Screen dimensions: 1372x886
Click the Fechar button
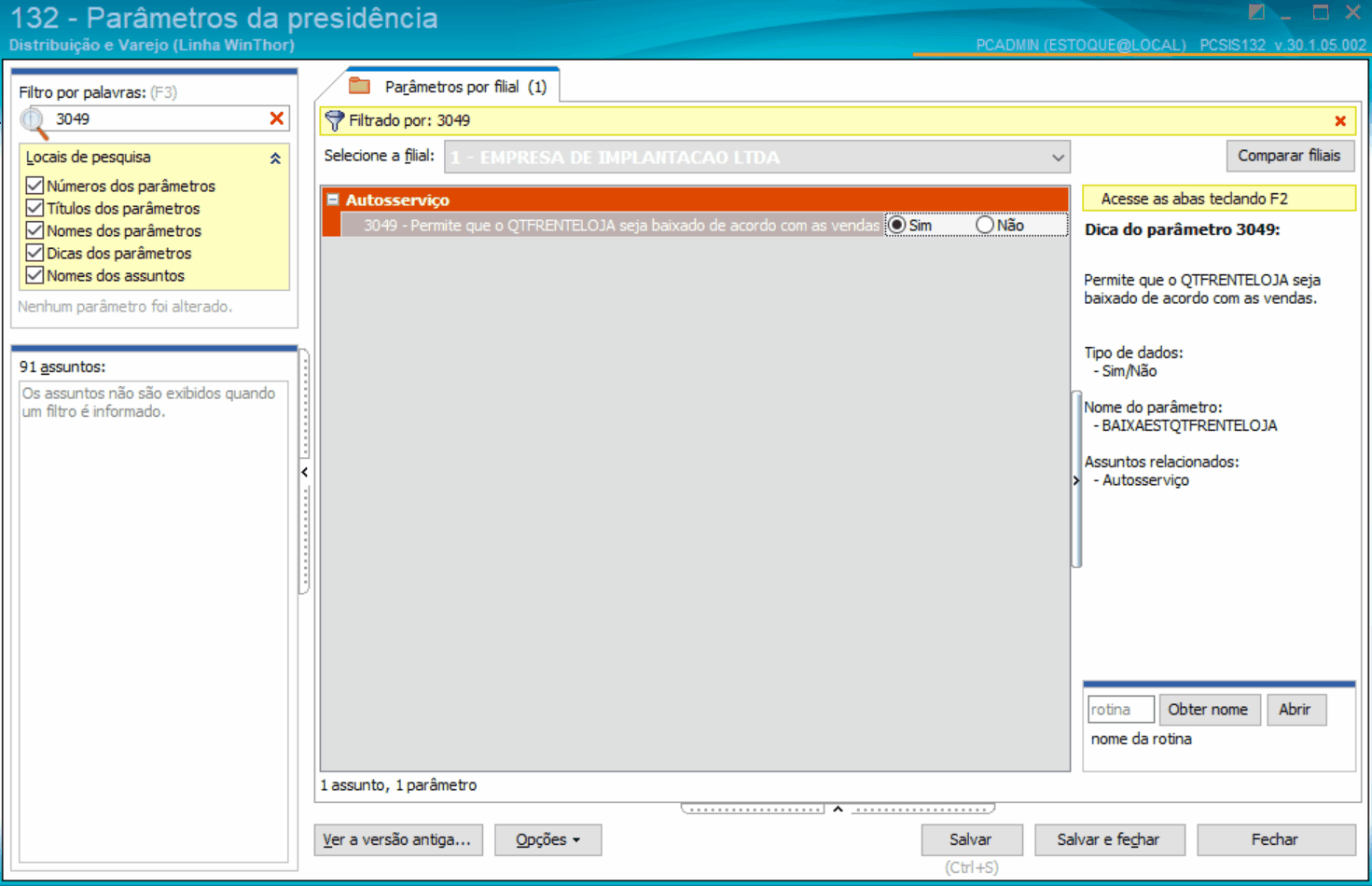1275,839
